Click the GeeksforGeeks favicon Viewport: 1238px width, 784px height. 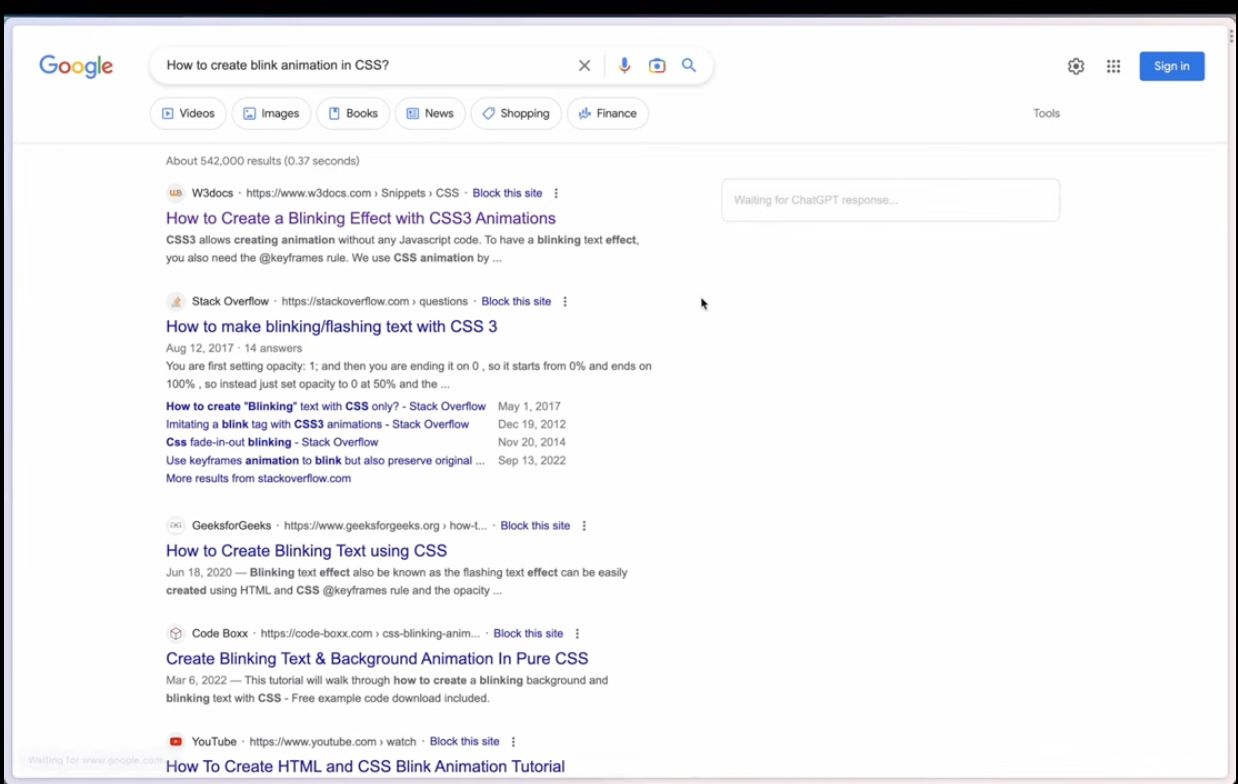tap(176, 525)
